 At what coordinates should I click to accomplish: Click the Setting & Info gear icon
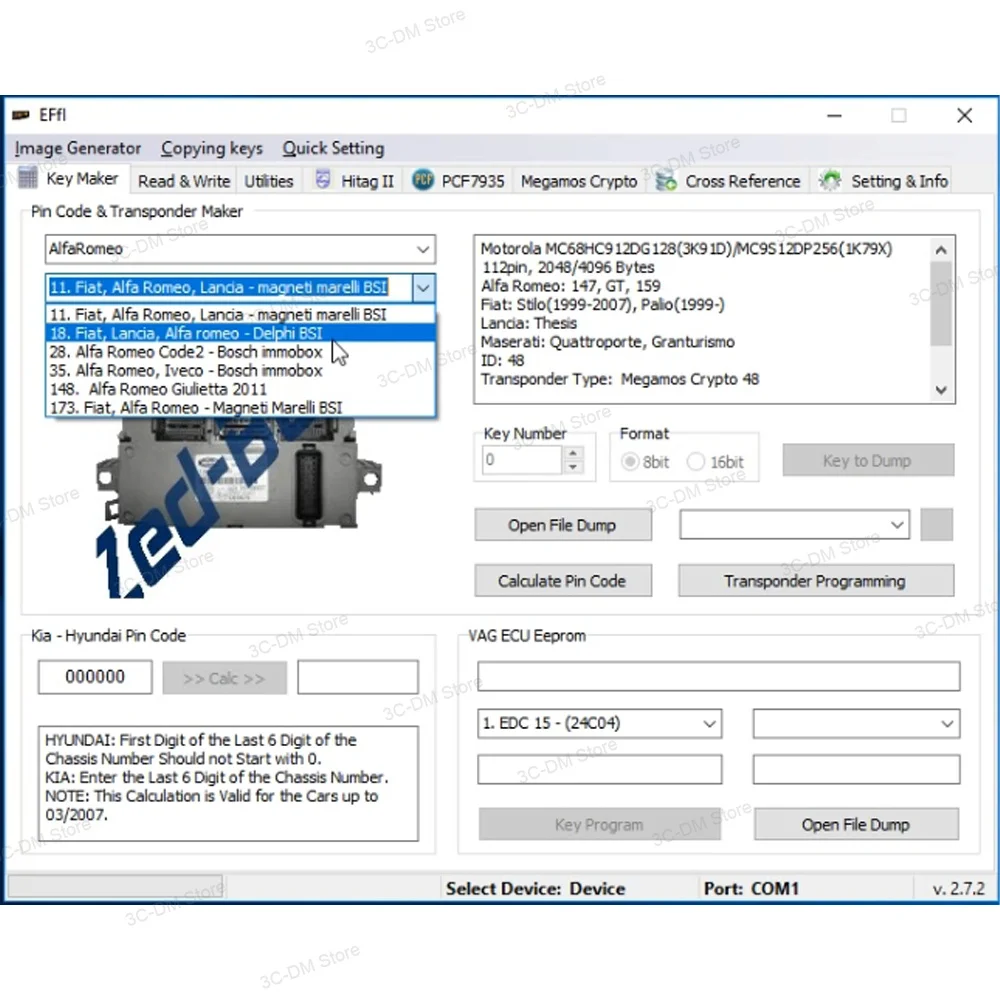point(830,181)
